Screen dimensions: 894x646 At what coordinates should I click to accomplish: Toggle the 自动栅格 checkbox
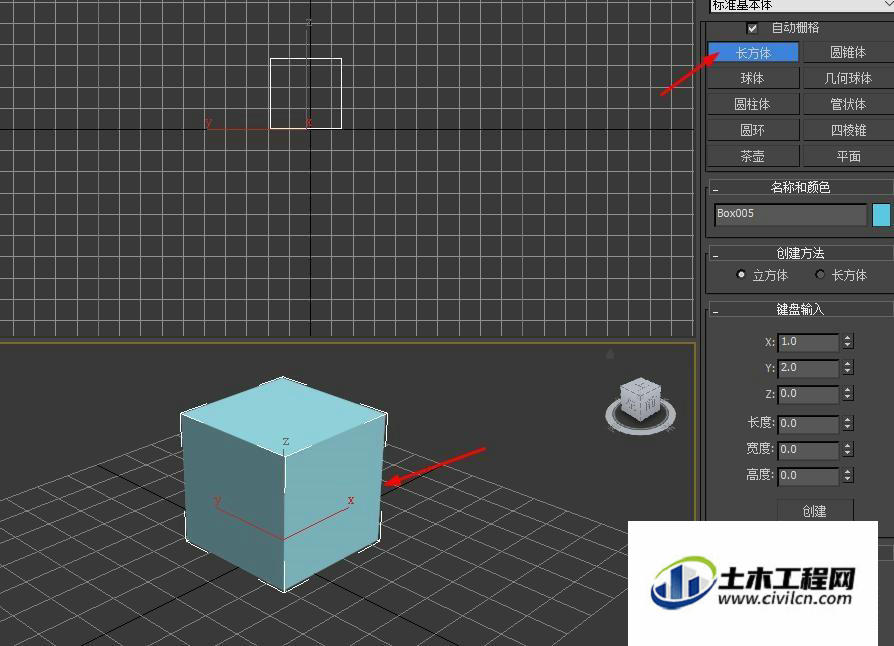click(753, 28)
